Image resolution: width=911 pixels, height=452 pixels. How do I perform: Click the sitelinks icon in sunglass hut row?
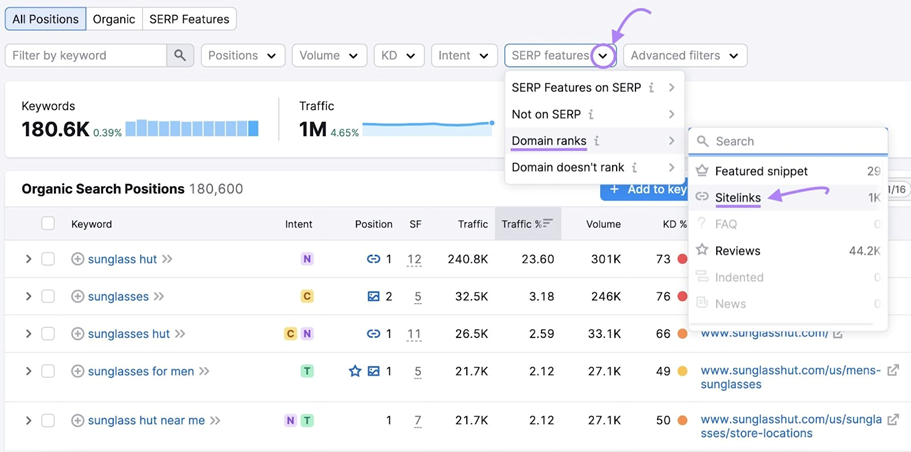[x=373, y=259]
